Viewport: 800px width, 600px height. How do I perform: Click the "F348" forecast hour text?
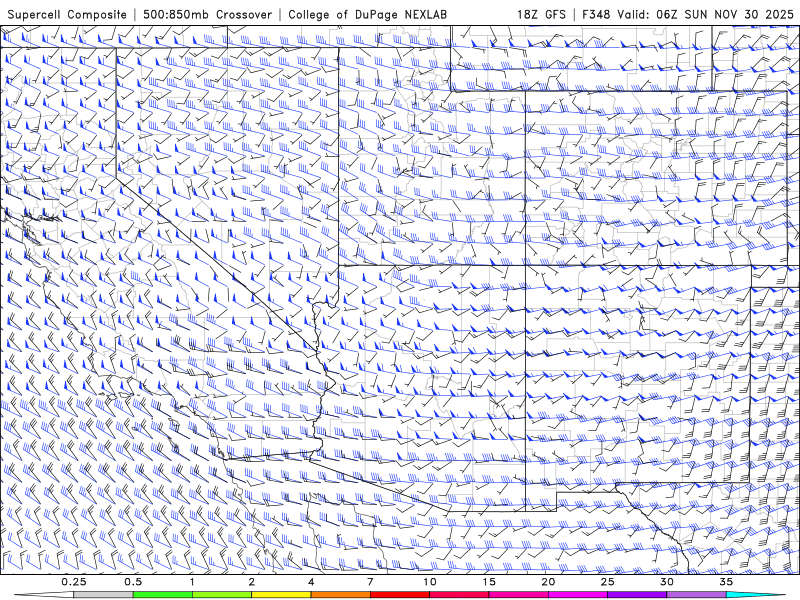click(x=596, y=15)
